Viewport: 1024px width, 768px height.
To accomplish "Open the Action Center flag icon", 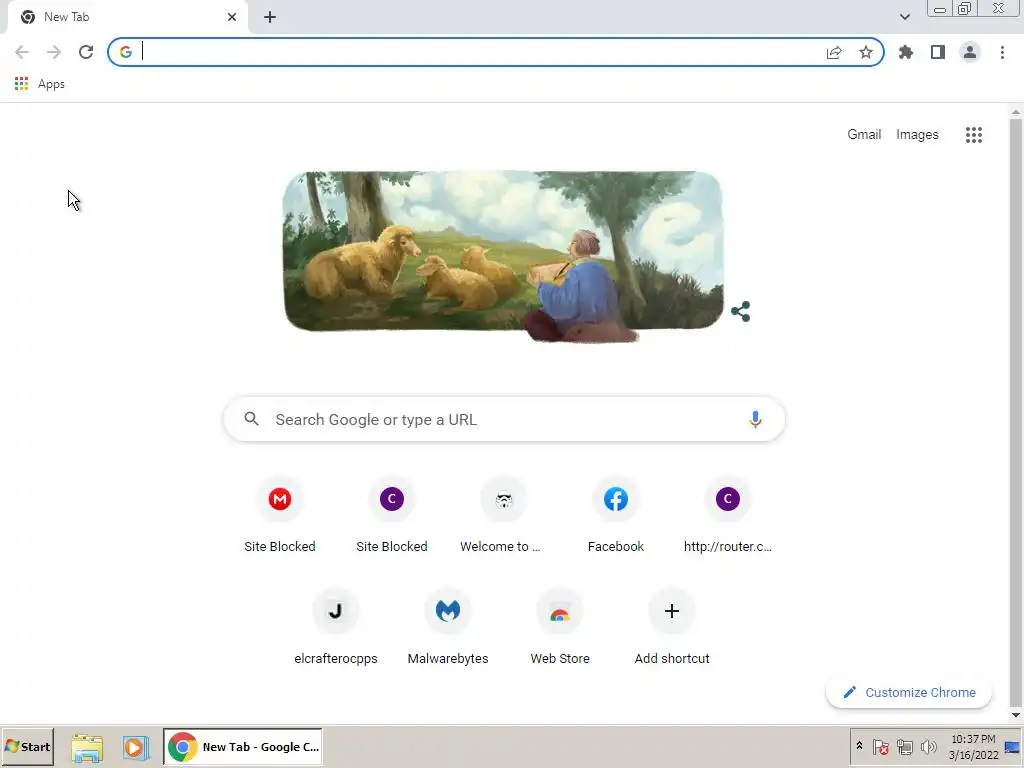I will [x=880, y=746].
